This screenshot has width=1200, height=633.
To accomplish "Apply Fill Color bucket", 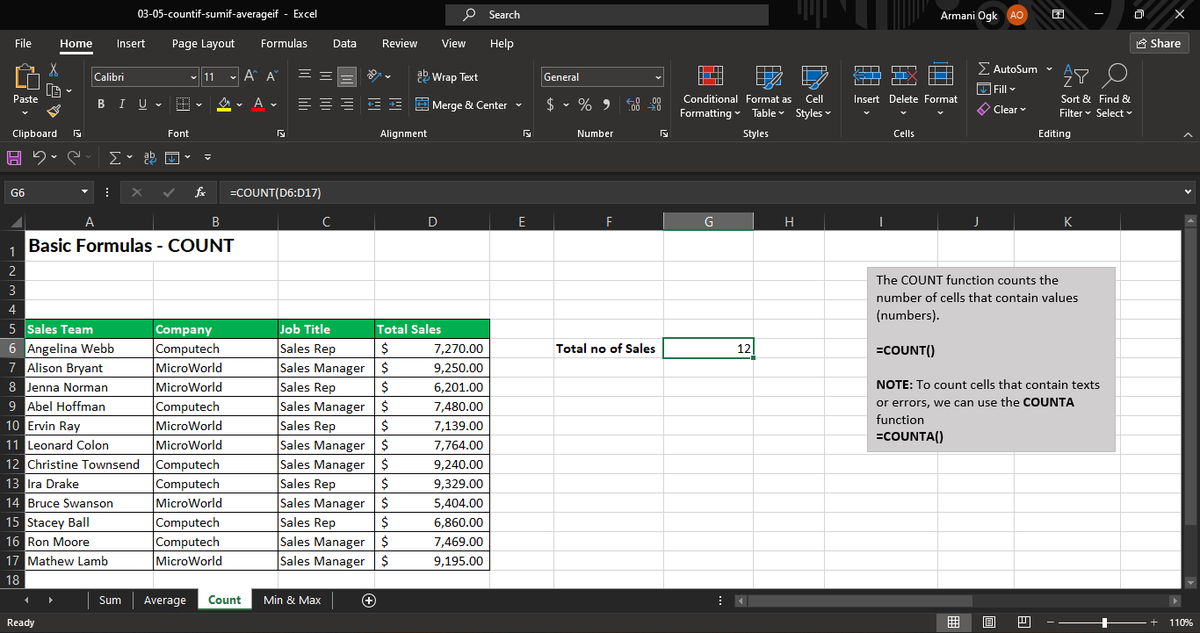I will (x=226, y=105).
